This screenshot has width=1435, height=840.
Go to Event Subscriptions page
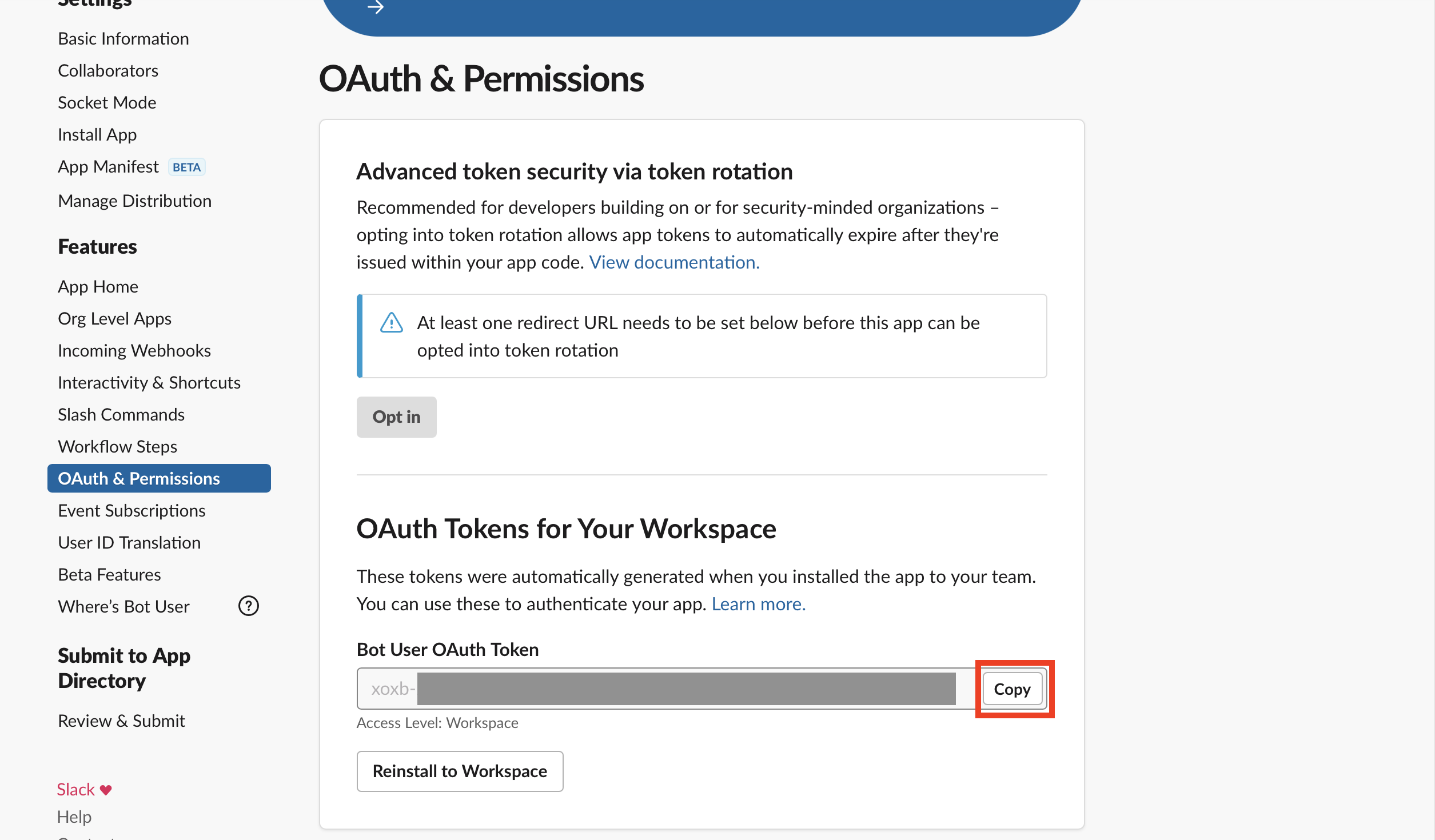click(131, 510)
